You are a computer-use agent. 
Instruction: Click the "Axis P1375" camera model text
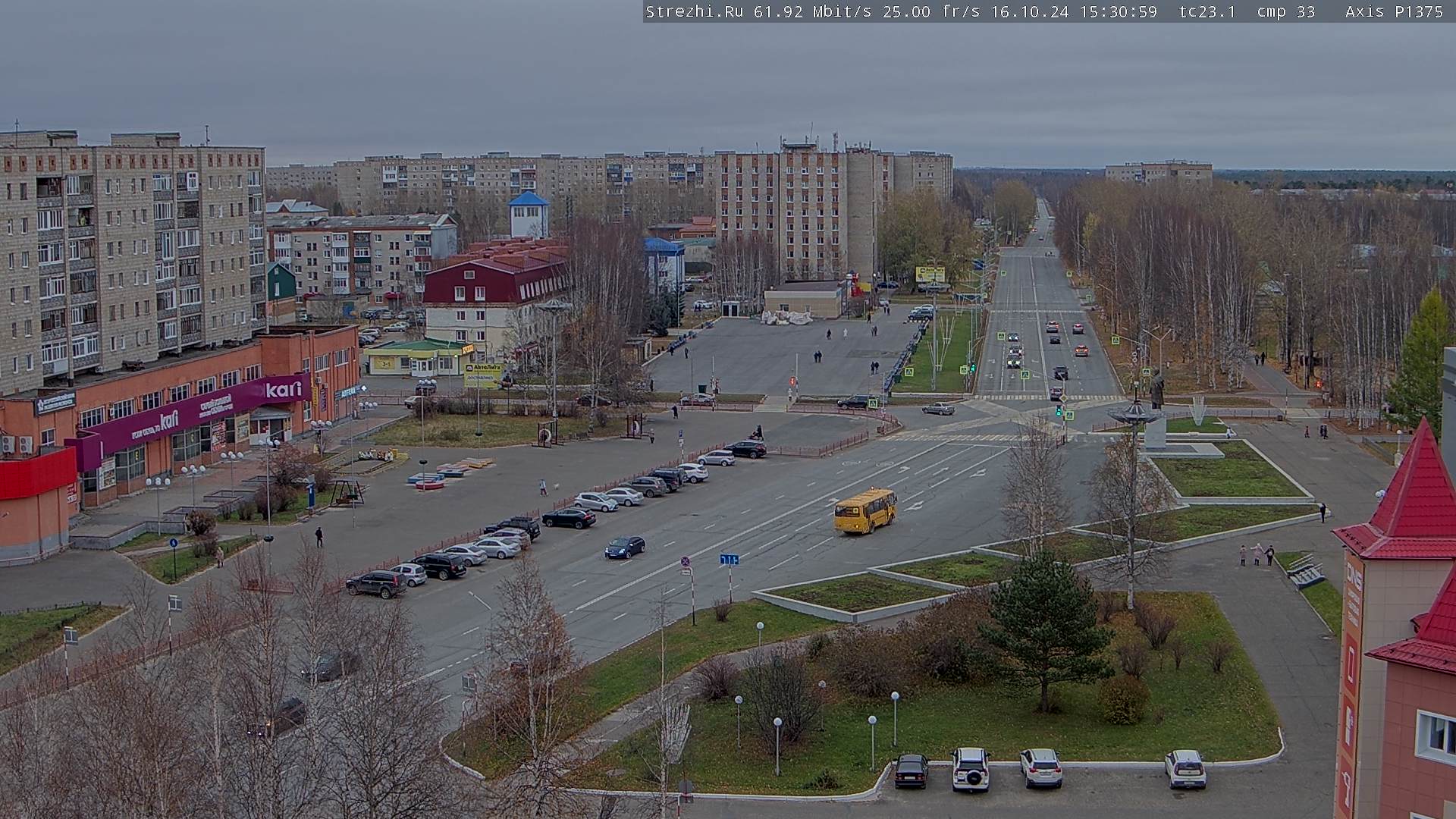(x=1394, y=11)
